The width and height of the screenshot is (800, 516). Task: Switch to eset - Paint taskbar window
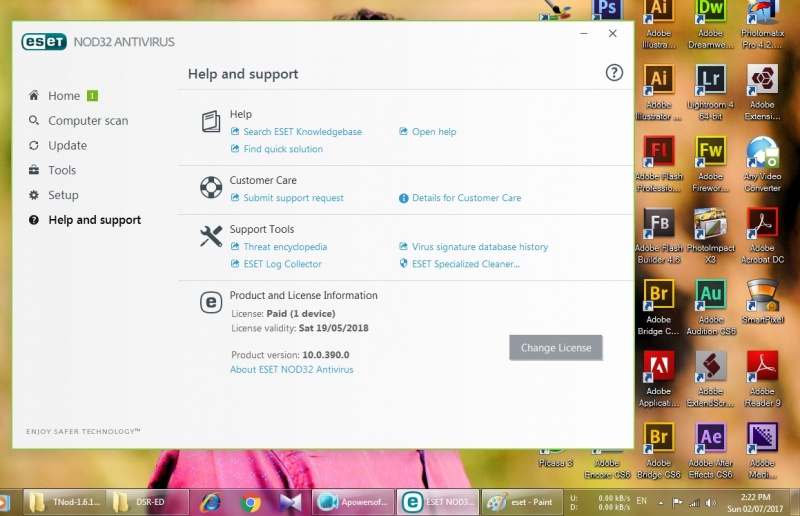tap(520, 502)
